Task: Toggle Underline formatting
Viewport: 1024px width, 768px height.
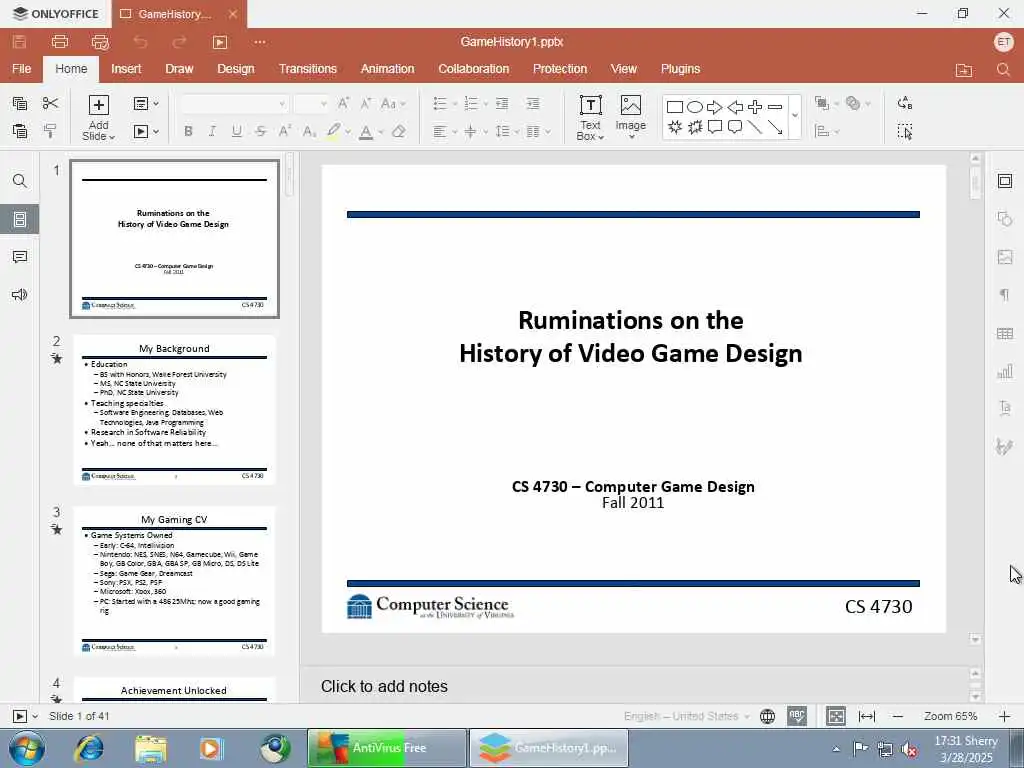Action: click(x=236, y=131)
